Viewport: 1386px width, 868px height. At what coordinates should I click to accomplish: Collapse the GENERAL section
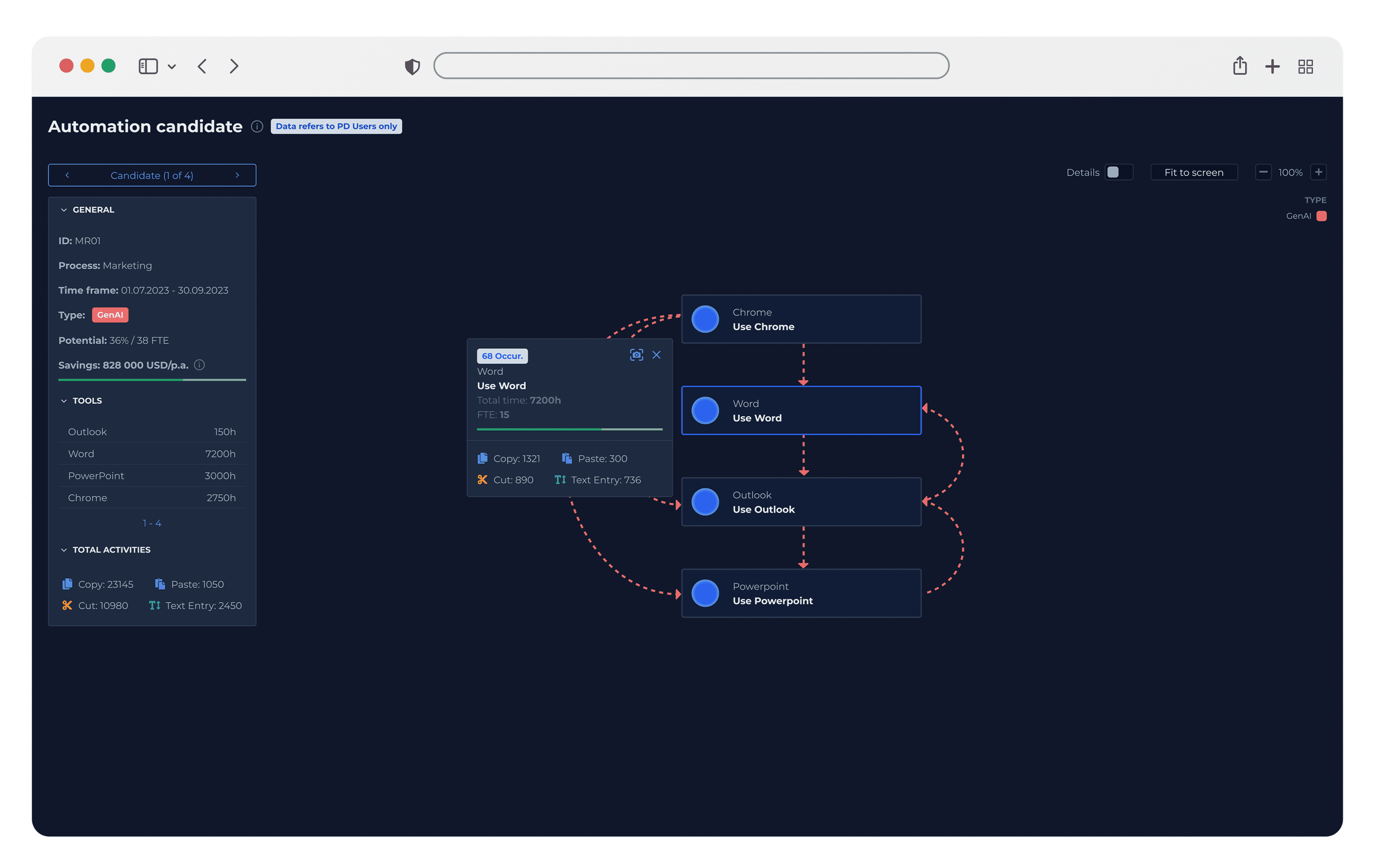(x=64, y=209)
